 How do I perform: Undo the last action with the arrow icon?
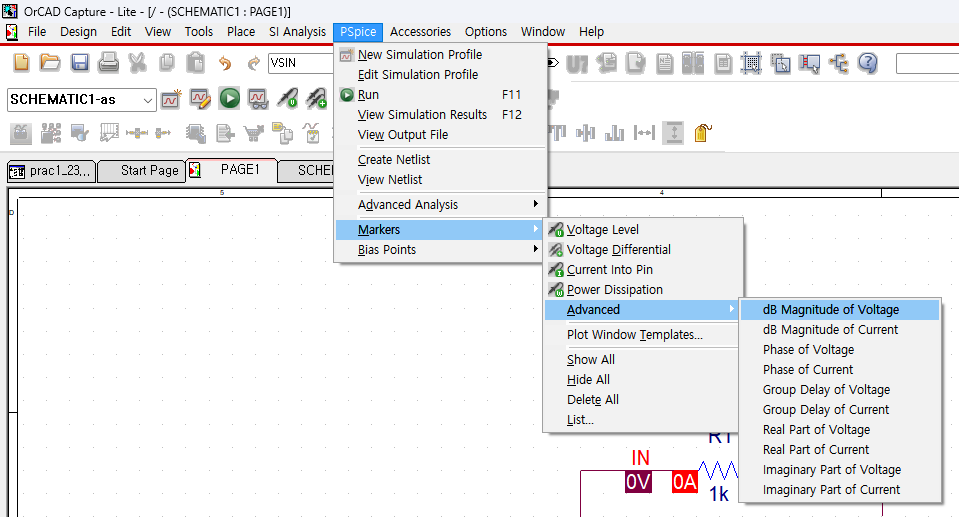[225, 63]
